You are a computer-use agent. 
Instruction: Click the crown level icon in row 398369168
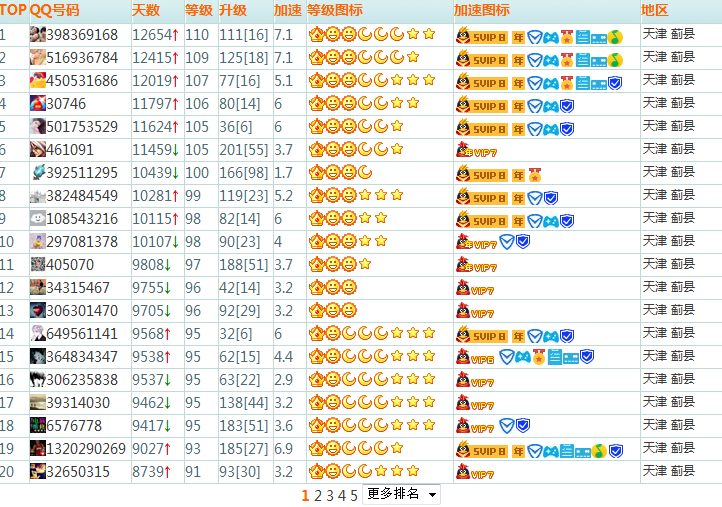point(316,35)
